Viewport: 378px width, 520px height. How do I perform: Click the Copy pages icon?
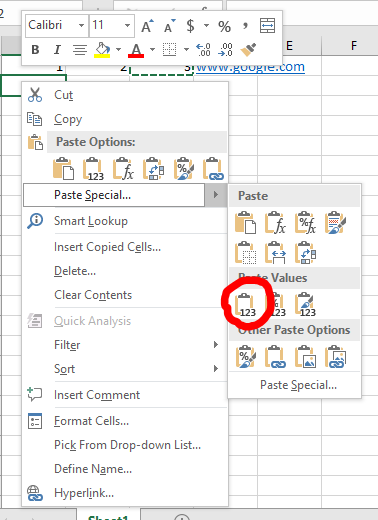coord(35,119)
